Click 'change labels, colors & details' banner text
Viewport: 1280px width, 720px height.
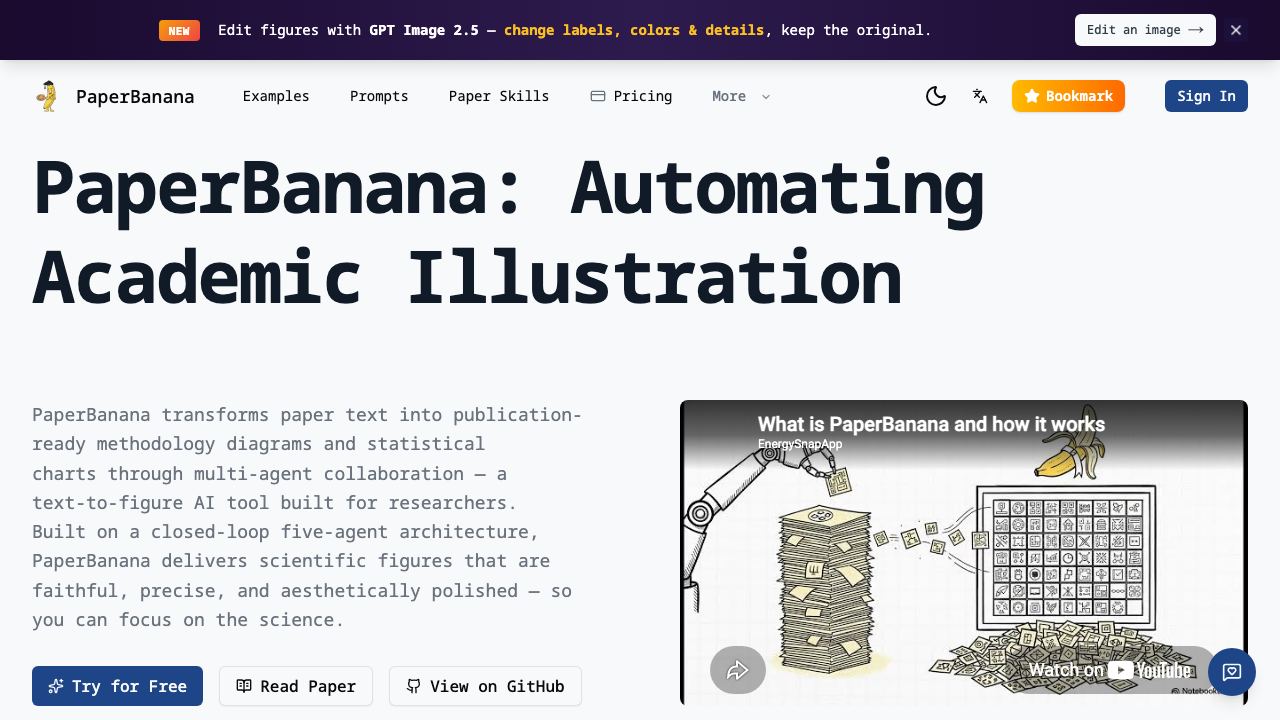pos(634,30)
